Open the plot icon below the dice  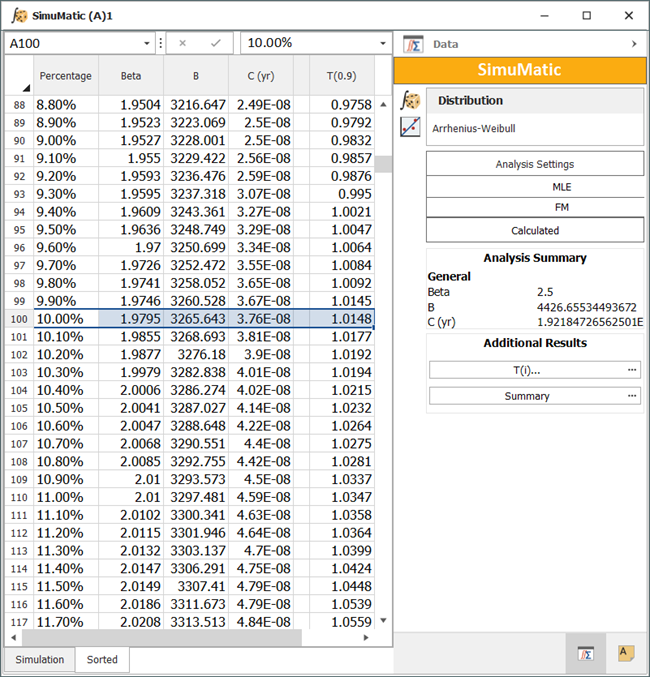click(410, 127)
